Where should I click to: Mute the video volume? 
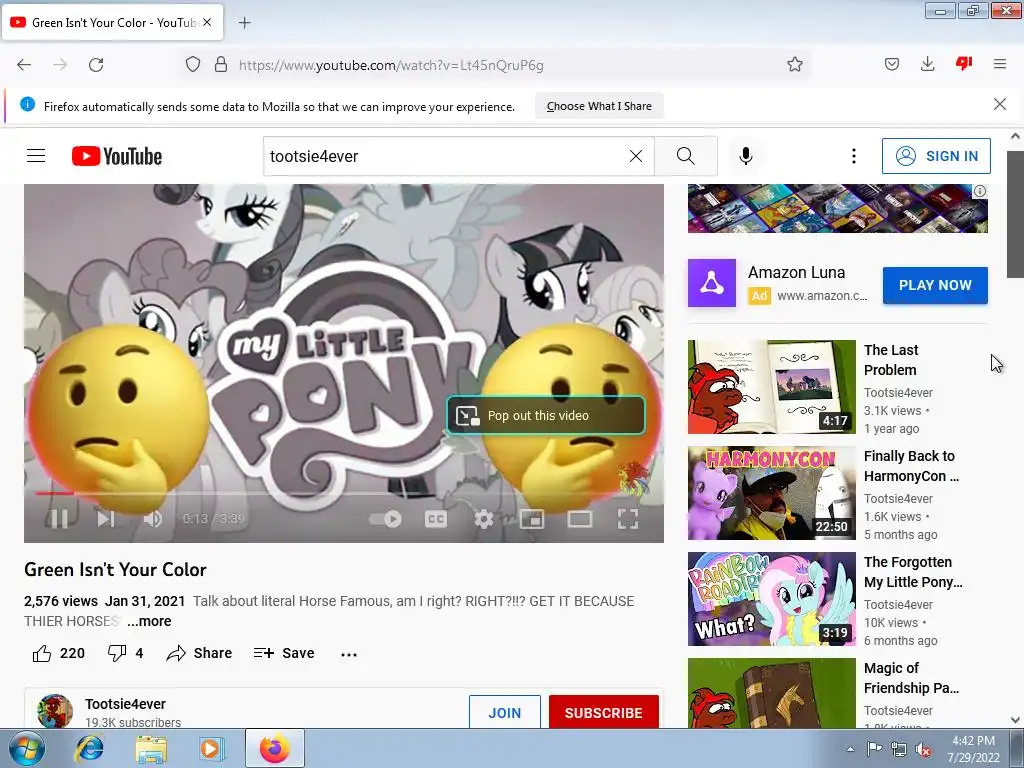153,519
